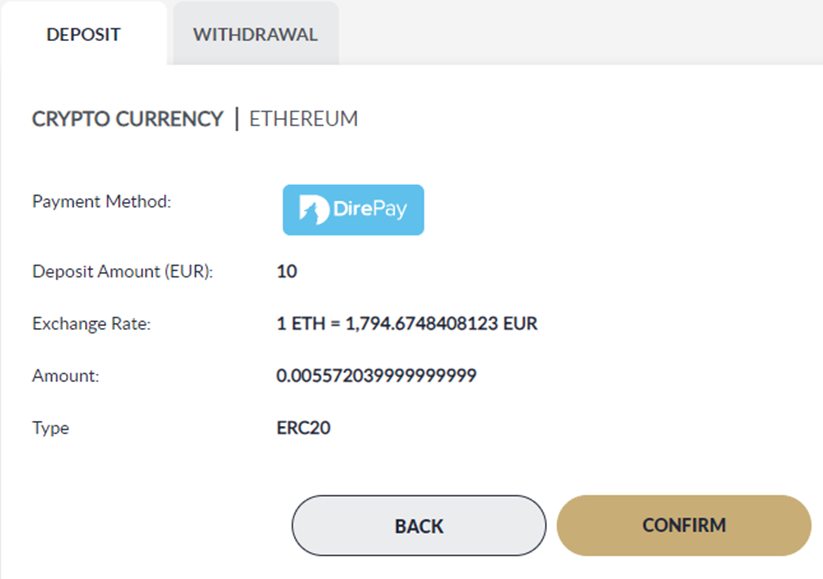Switch to the DEPOSIT tab
The image size is (823, 579).
pos(84,34)
